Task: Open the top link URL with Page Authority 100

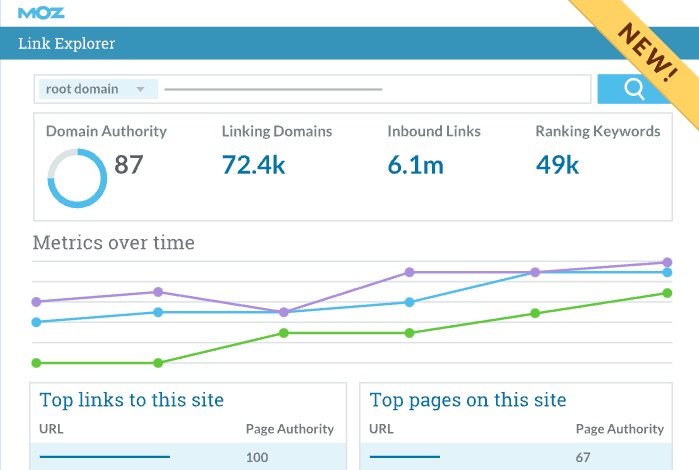Action: tap(104, 457)
